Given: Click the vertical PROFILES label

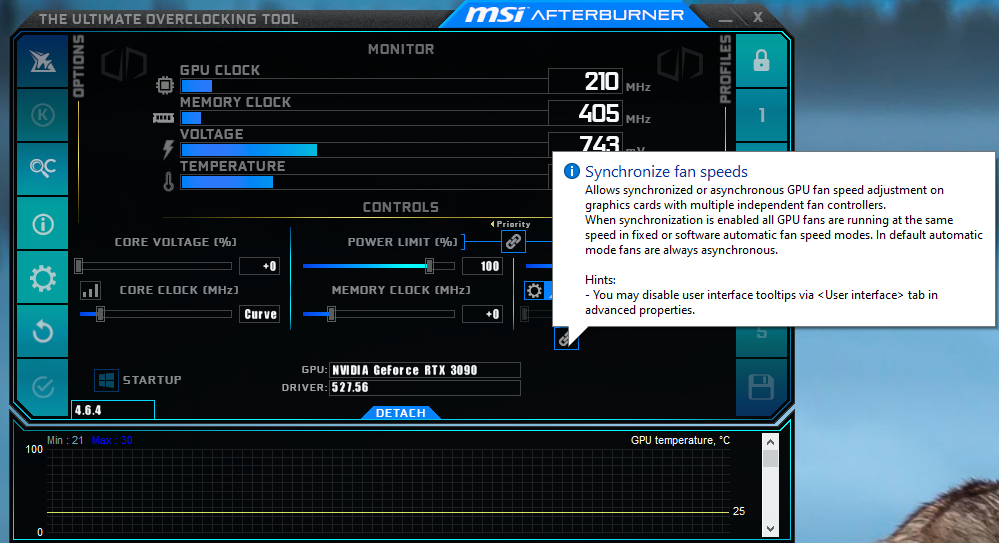Looking at the screenshot, I should (725, 69).
